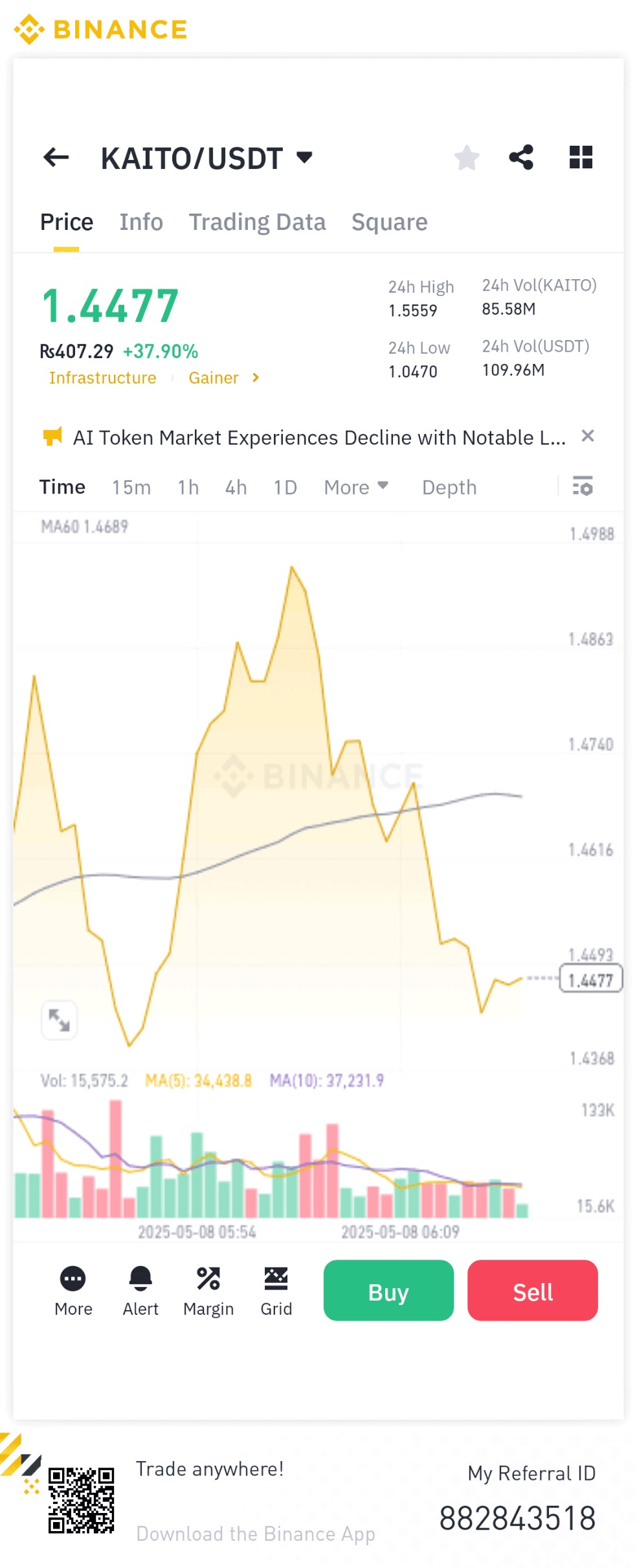This screenshot has height=1568, width=637.
Task: Switch to the Trading Data tab
Action: [x=257, y=222]
